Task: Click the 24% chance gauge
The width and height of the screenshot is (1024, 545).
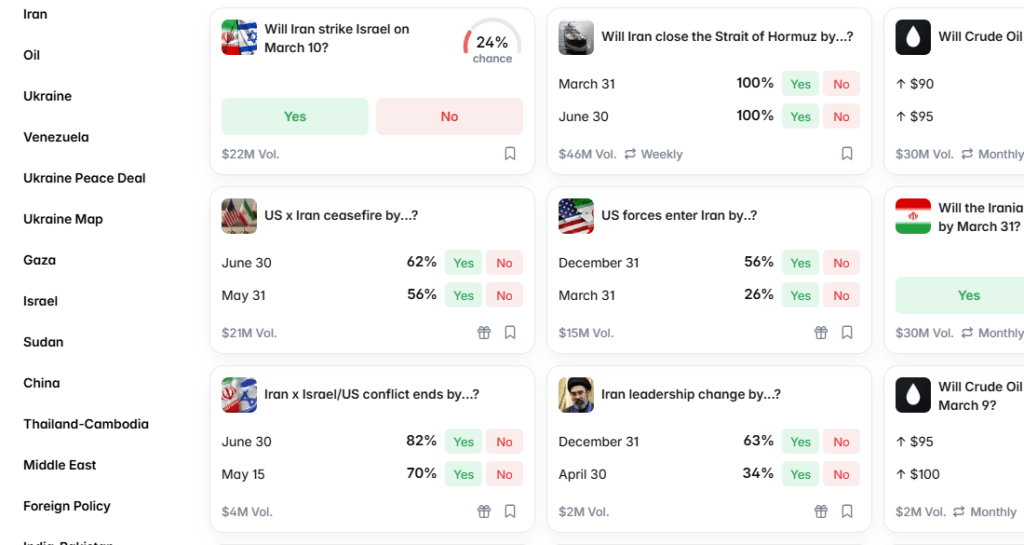Action: (492, 43)
